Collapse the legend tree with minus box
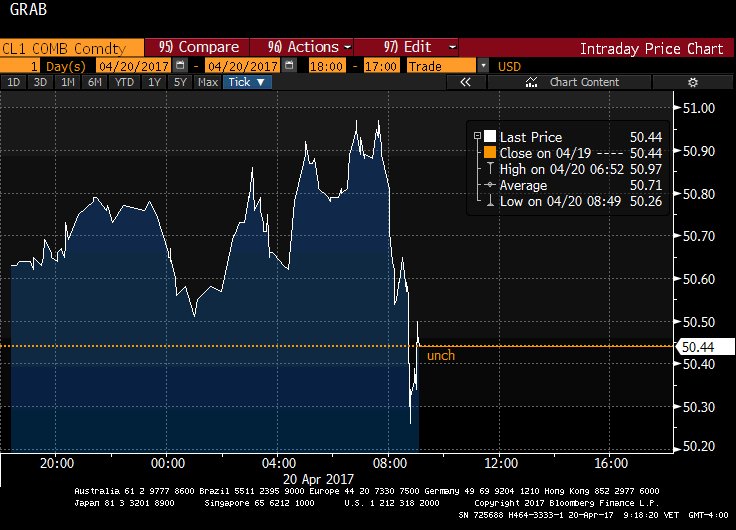Screen dimensions: 736x530 tap(478, 137)
